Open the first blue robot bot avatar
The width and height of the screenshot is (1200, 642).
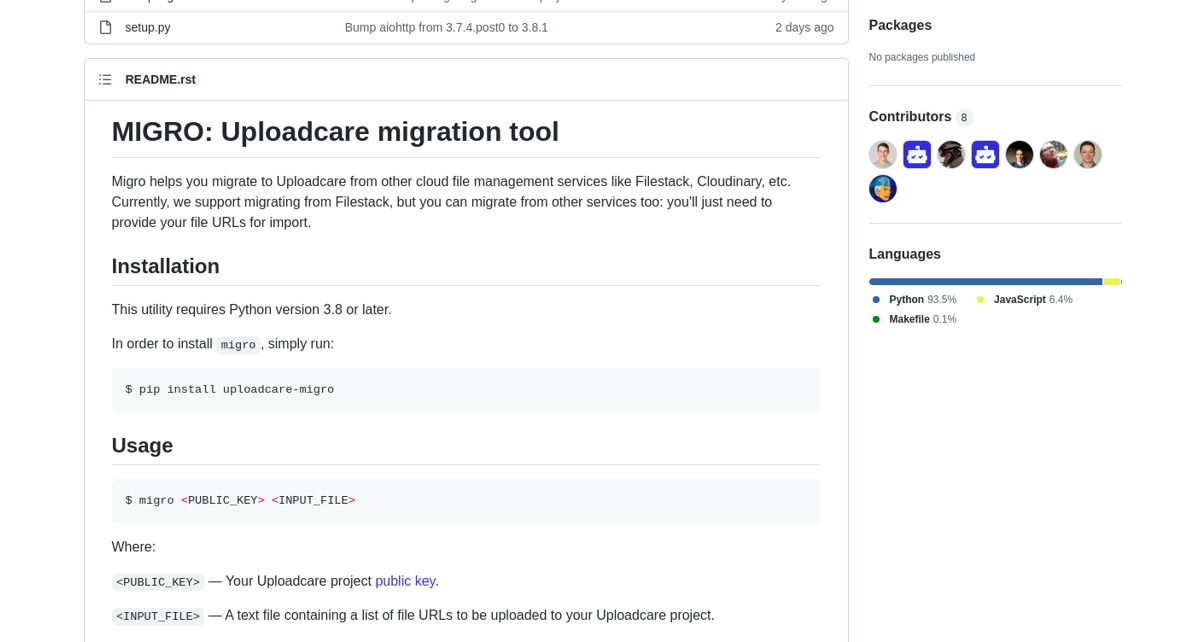917,154
